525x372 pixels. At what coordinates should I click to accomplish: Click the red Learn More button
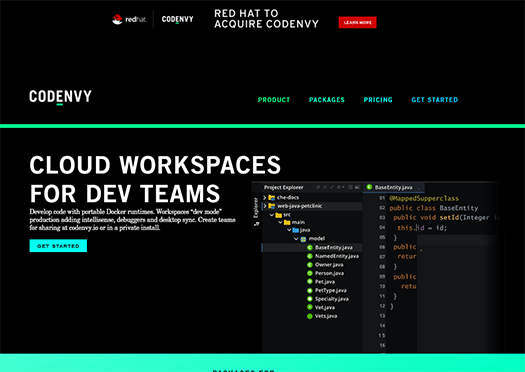(357, 22)
